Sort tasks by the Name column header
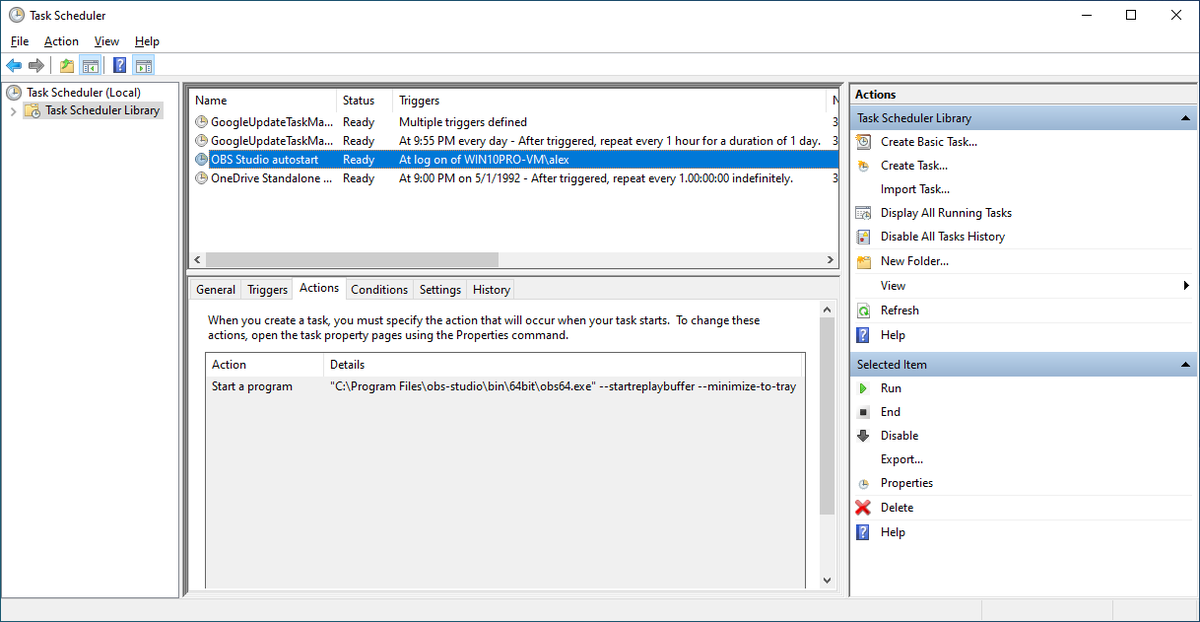The height and width of the screenshot is (622, 1200). click(x=263, y=100)
